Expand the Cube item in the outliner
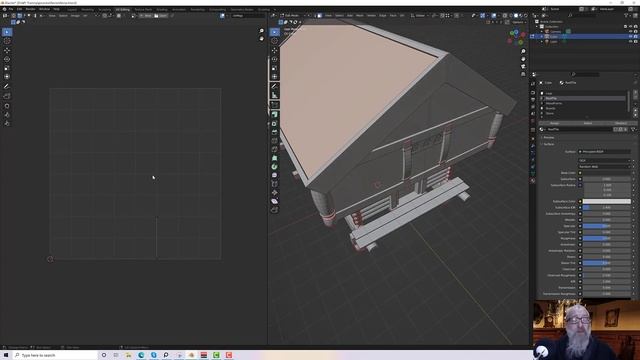 (542, 36)
